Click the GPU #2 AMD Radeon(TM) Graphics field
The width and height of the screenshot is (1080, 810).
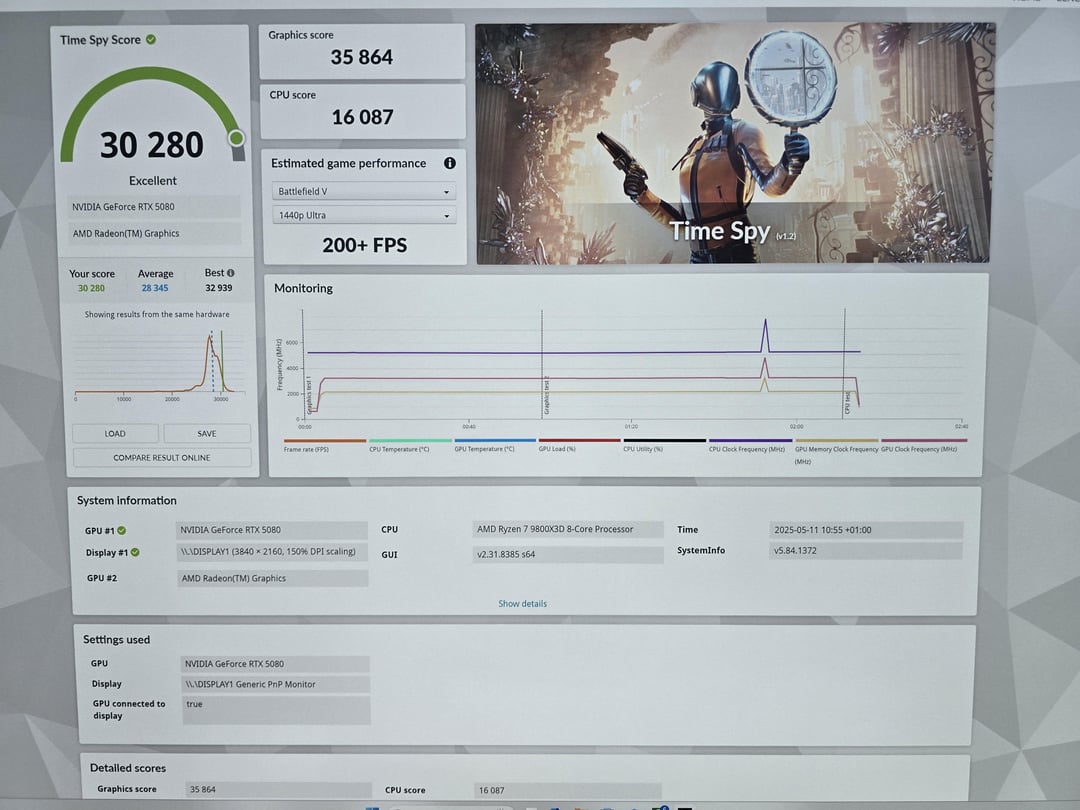click(x=272, y=578)
